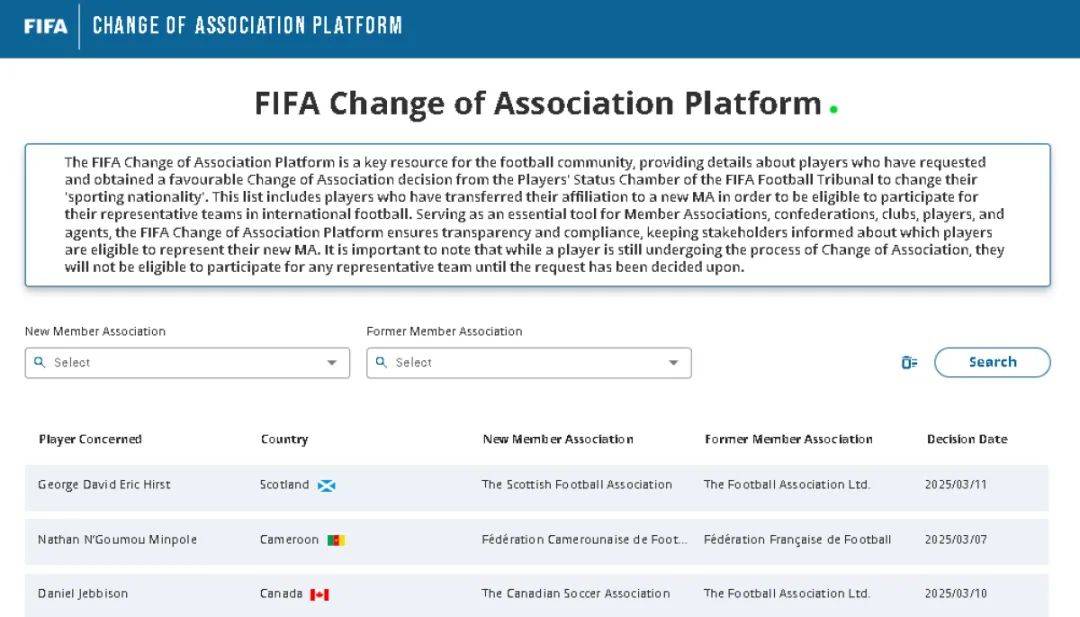This screenshot has height=617, width=1080.
Task: Expand the New Member Association dropdown arrow
Action: click(x=332, y=363)
